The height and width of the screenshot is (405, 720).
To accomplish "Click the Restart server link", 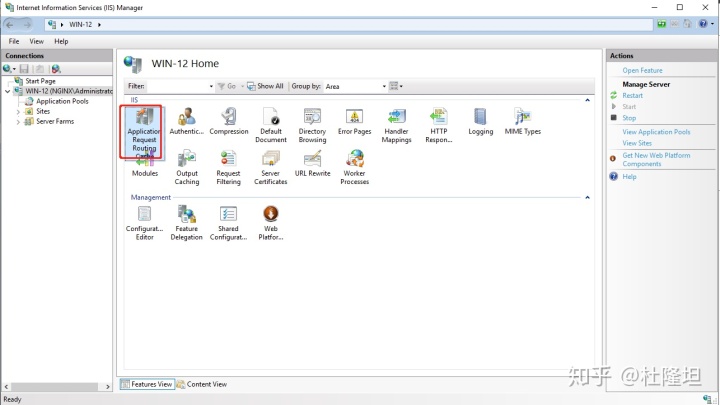I will click(632, 96).
